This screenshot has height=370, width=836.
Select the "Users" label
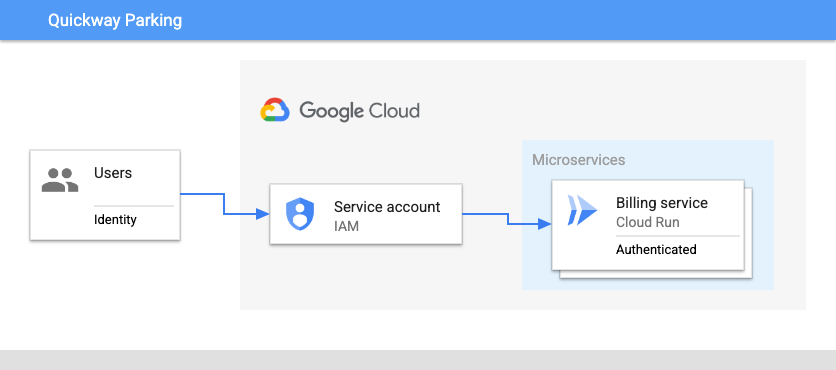click(x=113, y=173)
